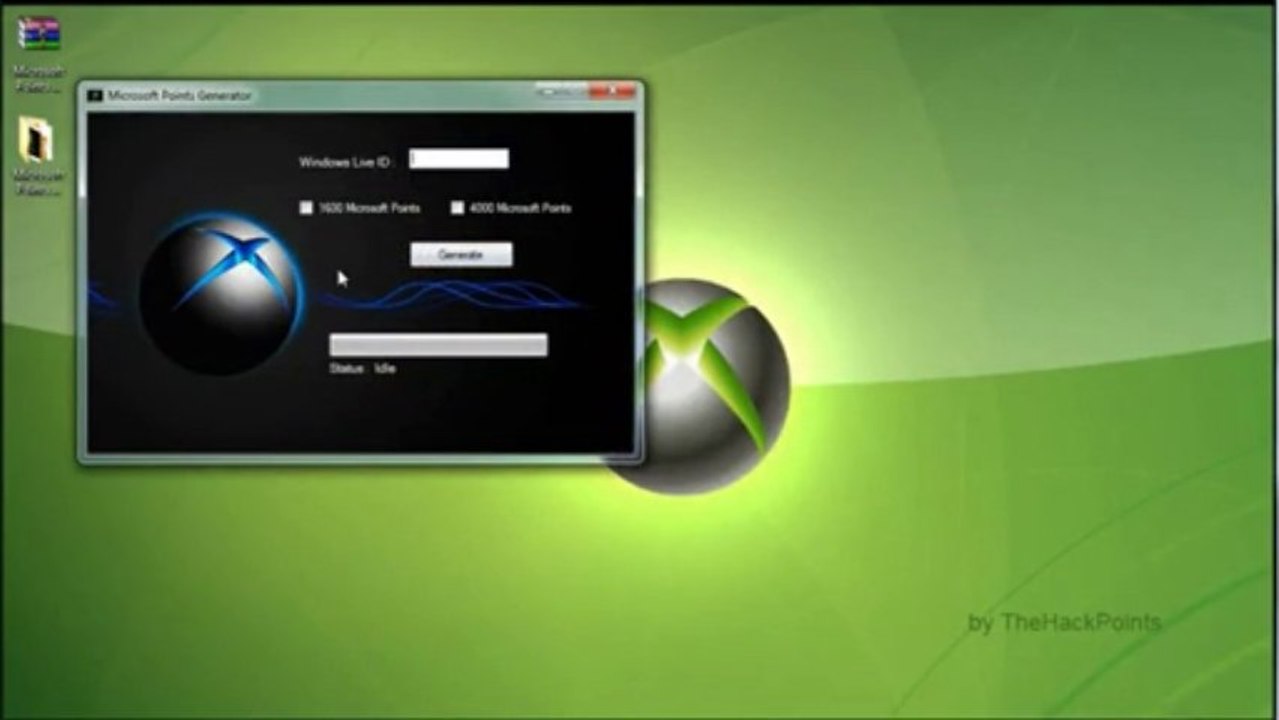The image size is (1279, 720).
Task: Click the progress bar above Status
Action: [438, 345]
